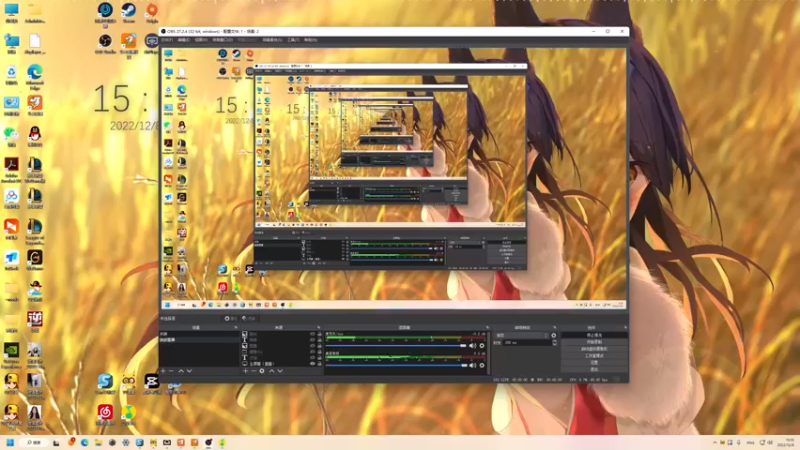The width and height of the screenshot is (800, 450).
Task: Open the 工具(T) menu in OBS
Action: 293,40
